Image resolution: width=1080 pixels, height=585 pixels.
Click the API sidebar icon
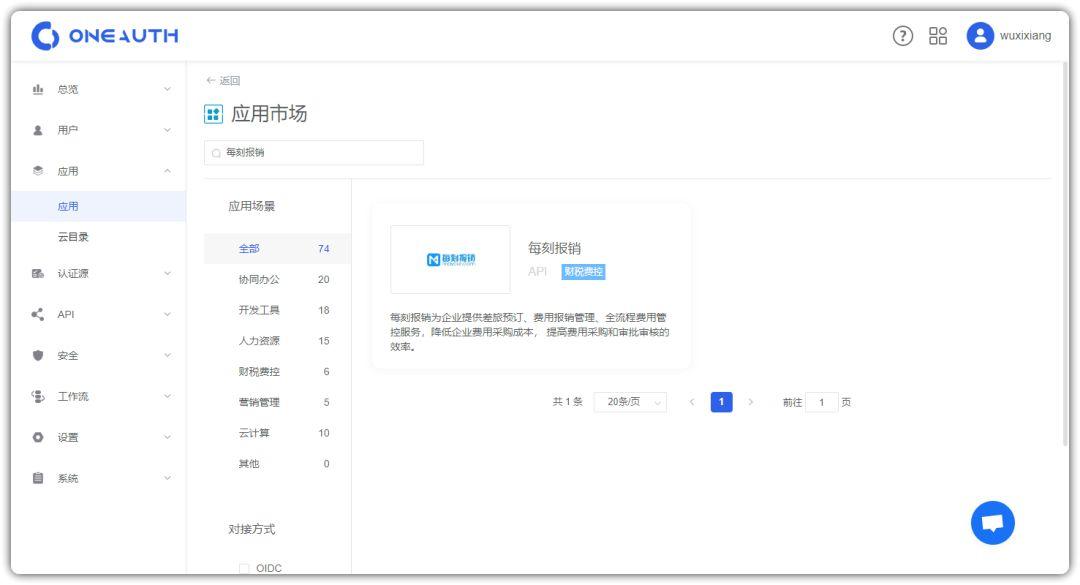pos(37,314)
